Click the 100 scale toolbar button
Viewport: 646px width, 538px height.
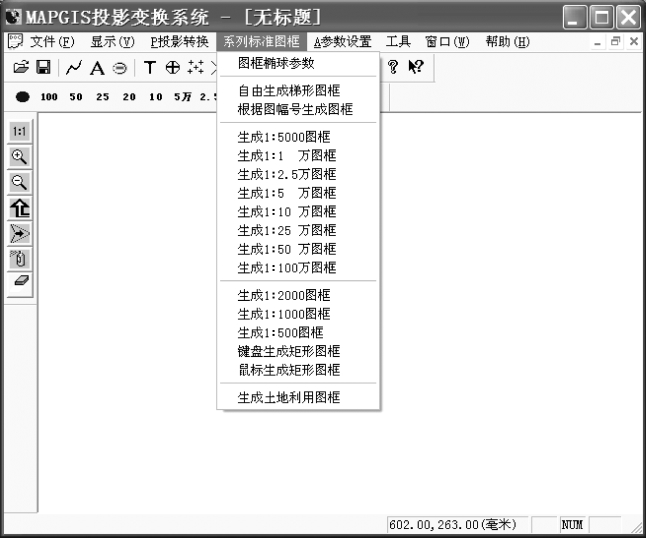(49, 97)
